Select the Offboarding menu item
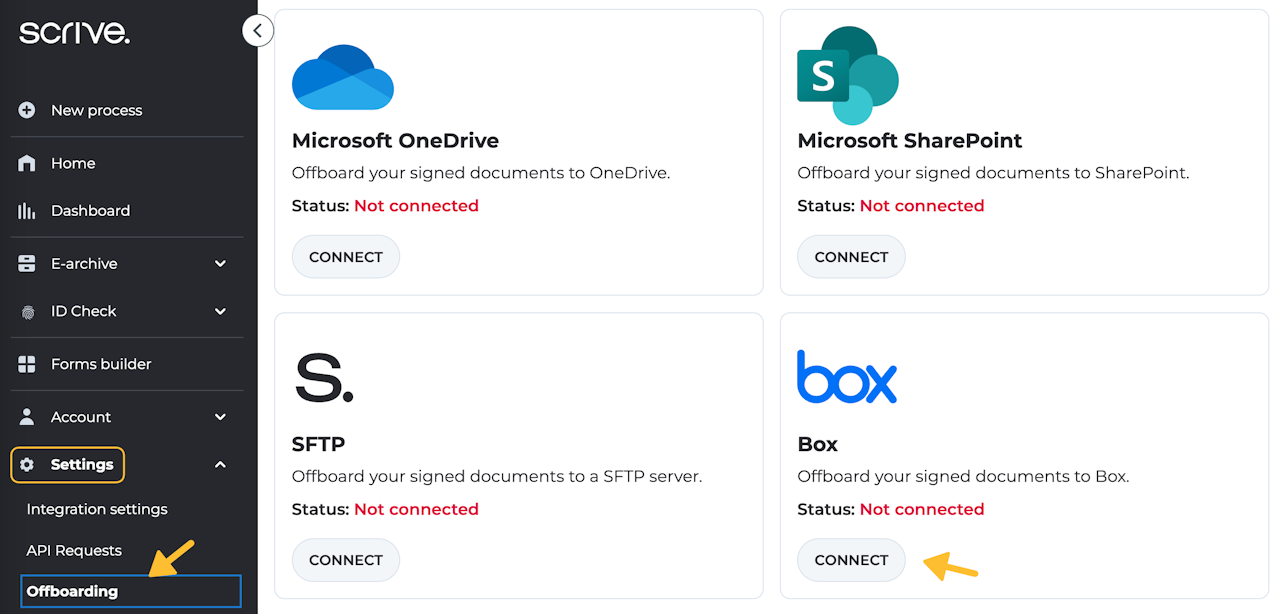This screenshot has width=1280, height=614. 72,591
